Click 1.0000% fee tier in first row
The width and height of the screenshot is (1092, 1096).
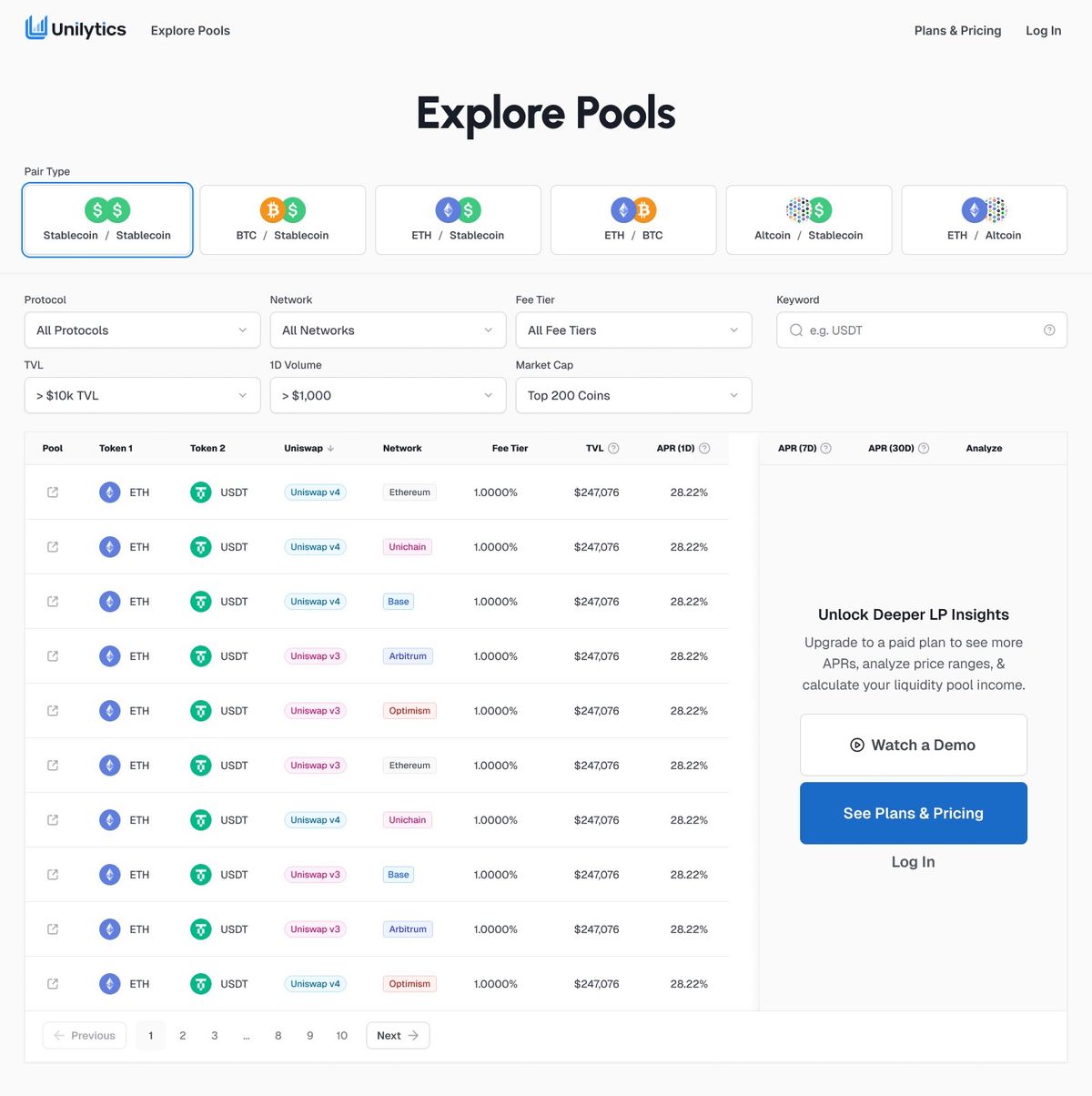pos(495,492)
